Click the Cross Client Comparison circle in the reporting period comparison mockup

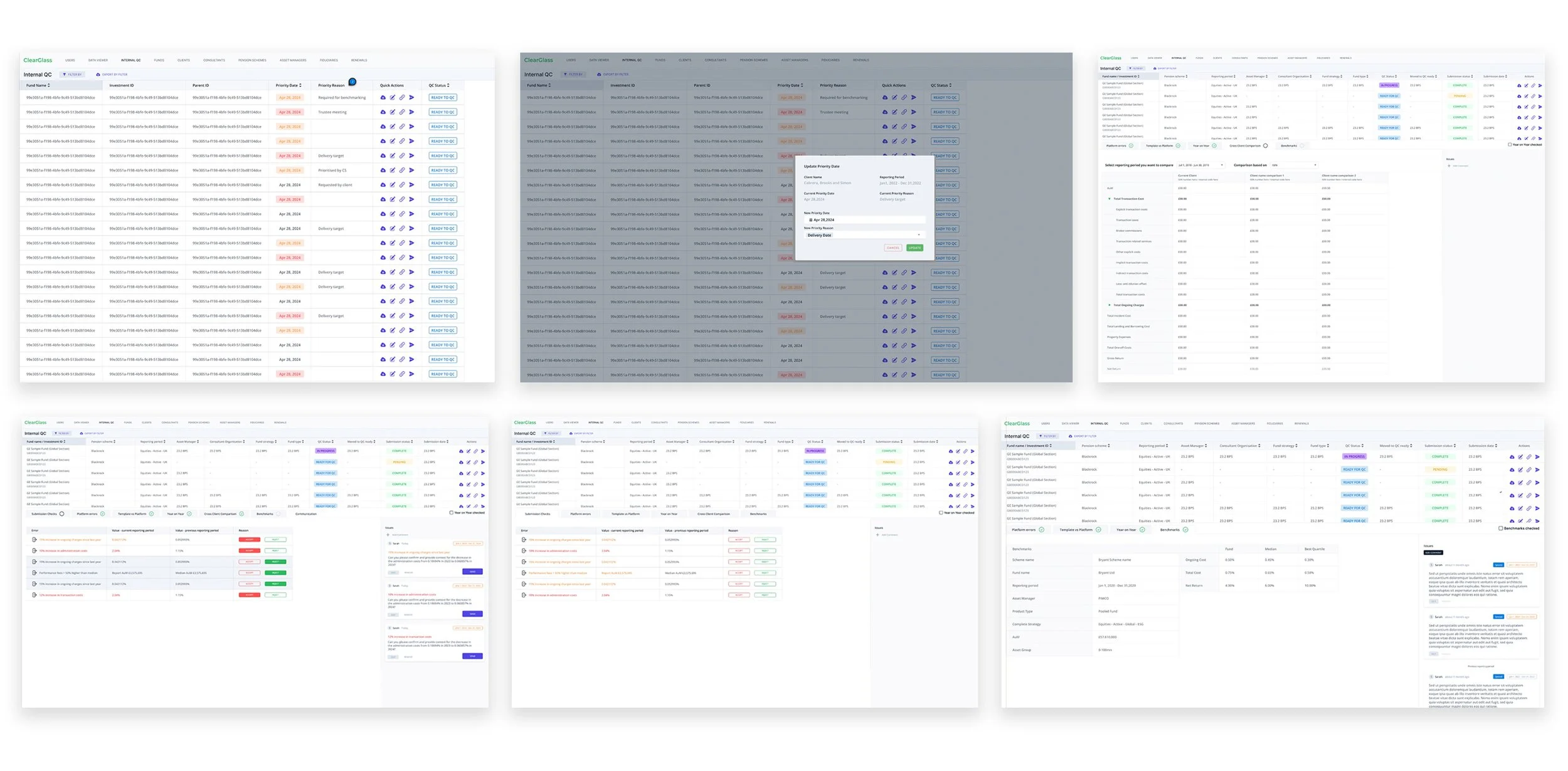(x=1265, y=146)
